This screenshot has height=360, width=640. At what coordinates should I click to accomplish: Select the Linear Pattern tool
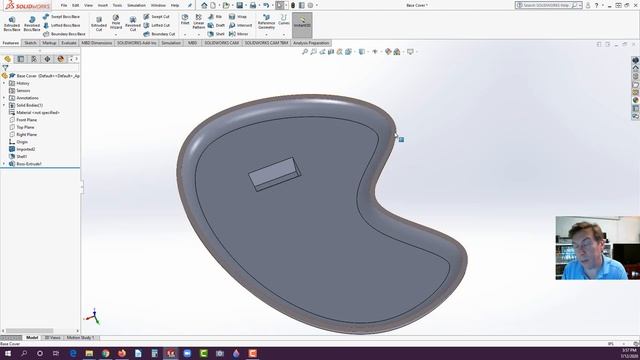click(x=198, y=22)
